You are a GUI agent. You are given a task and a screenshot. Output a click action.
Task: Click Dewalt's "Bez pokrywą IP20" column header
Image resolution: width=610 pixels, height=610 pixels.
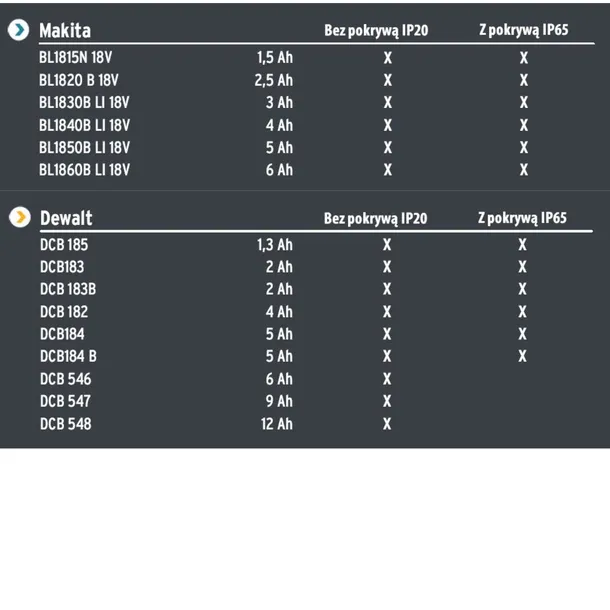coord(375,218)
